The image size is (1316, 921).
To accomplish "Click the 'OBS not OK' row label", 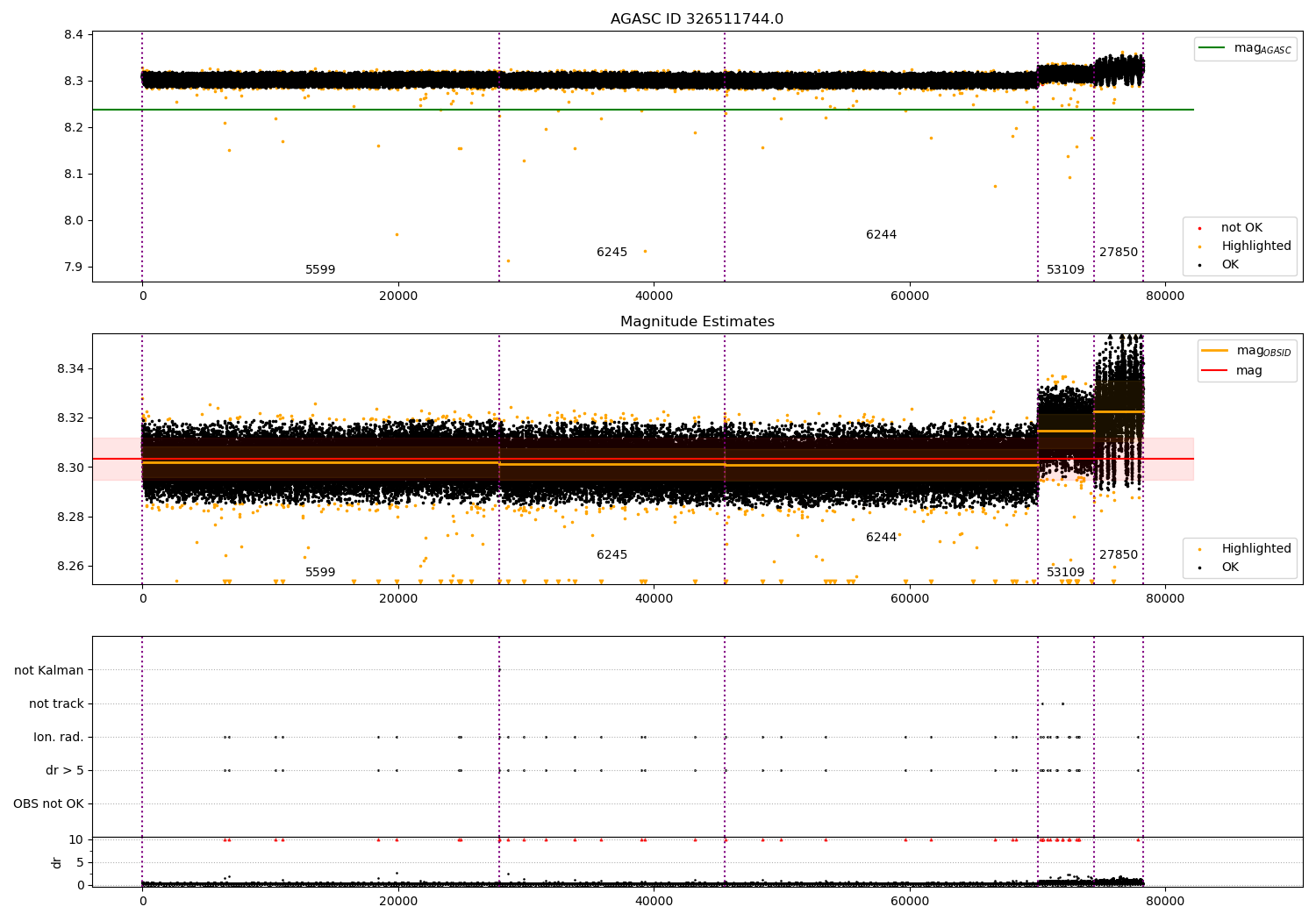I will point(48,804).
